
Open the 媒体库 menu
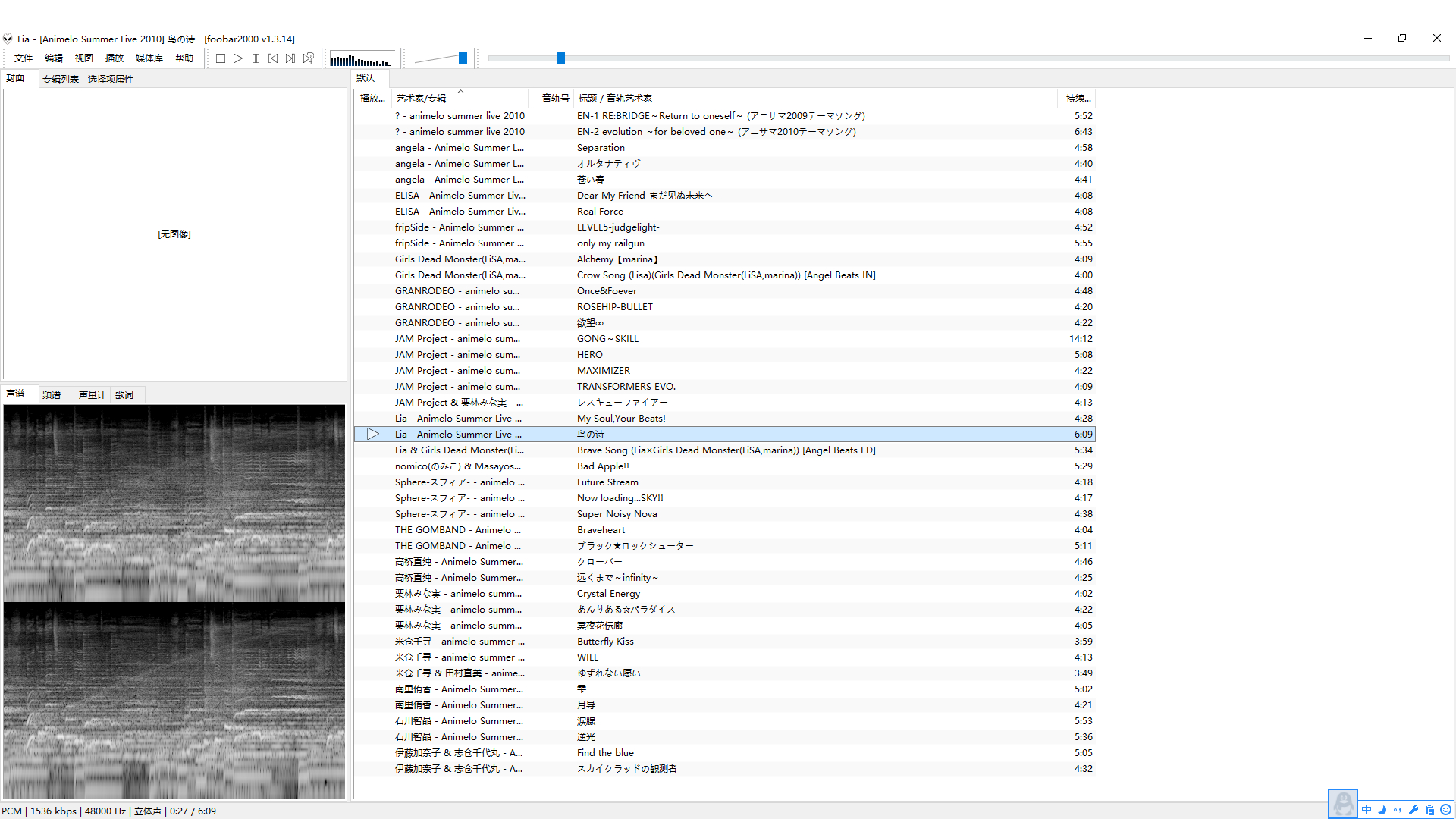pos(149,58)
